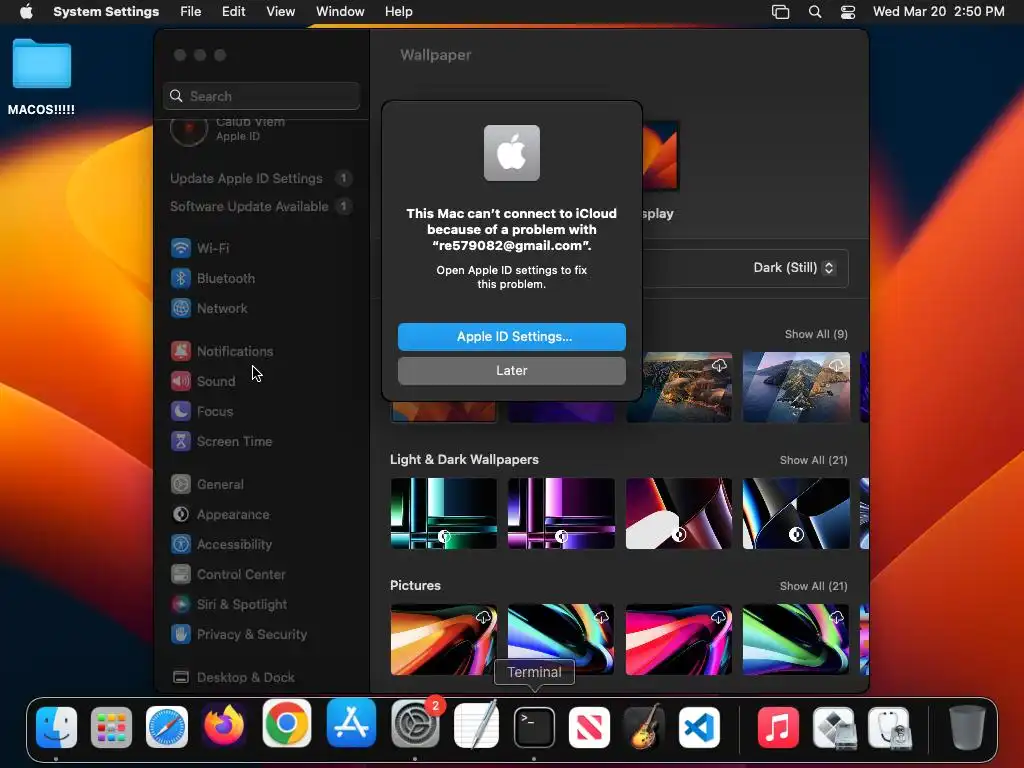This screenshot has width=1024, height=768.
Task: Open Spotlight search in the menu bar
Action: click(x=814, y=12)
